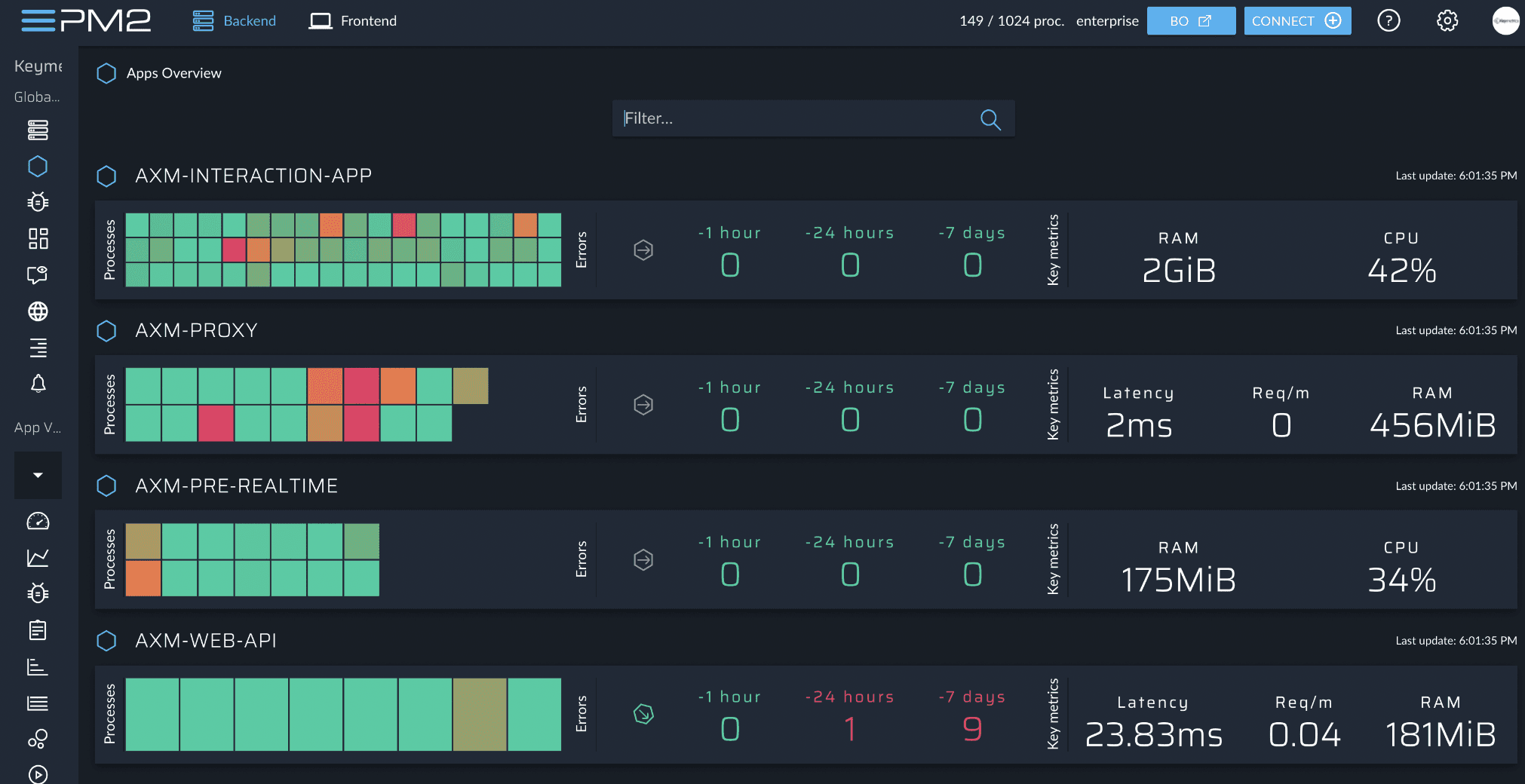Click the Apps Overview heading
Viewport: 1525px width, 784px height.
click(x=173, y=73)
